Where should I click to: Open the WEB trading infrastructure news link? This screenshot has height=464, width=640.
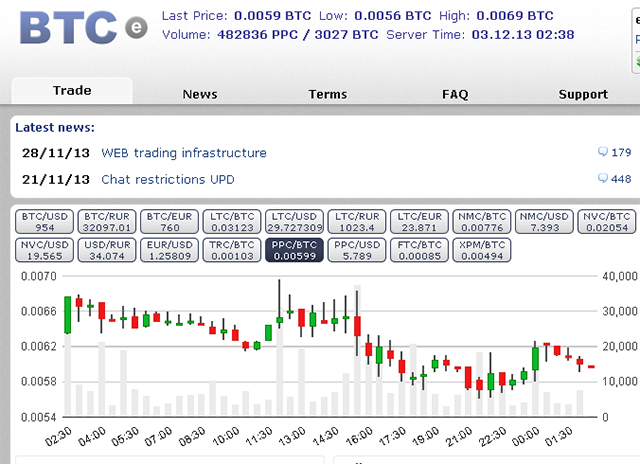pos(184,153)
